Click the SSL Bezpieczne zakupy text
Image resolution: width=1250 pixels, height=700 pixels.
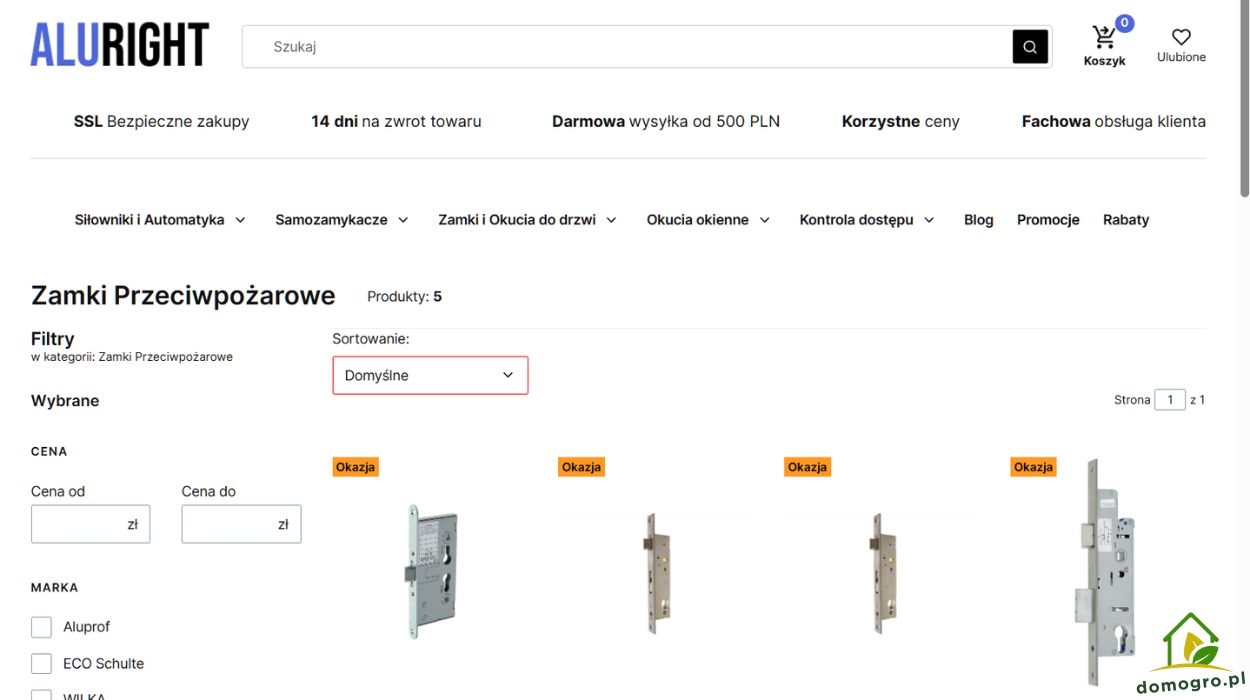(x=161, y=122)
